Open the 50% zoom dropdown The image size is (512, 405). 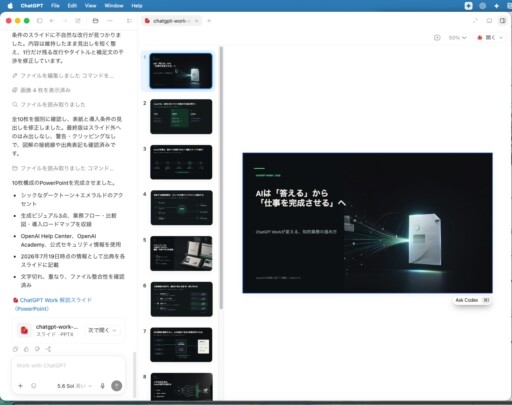click(457, 38)
